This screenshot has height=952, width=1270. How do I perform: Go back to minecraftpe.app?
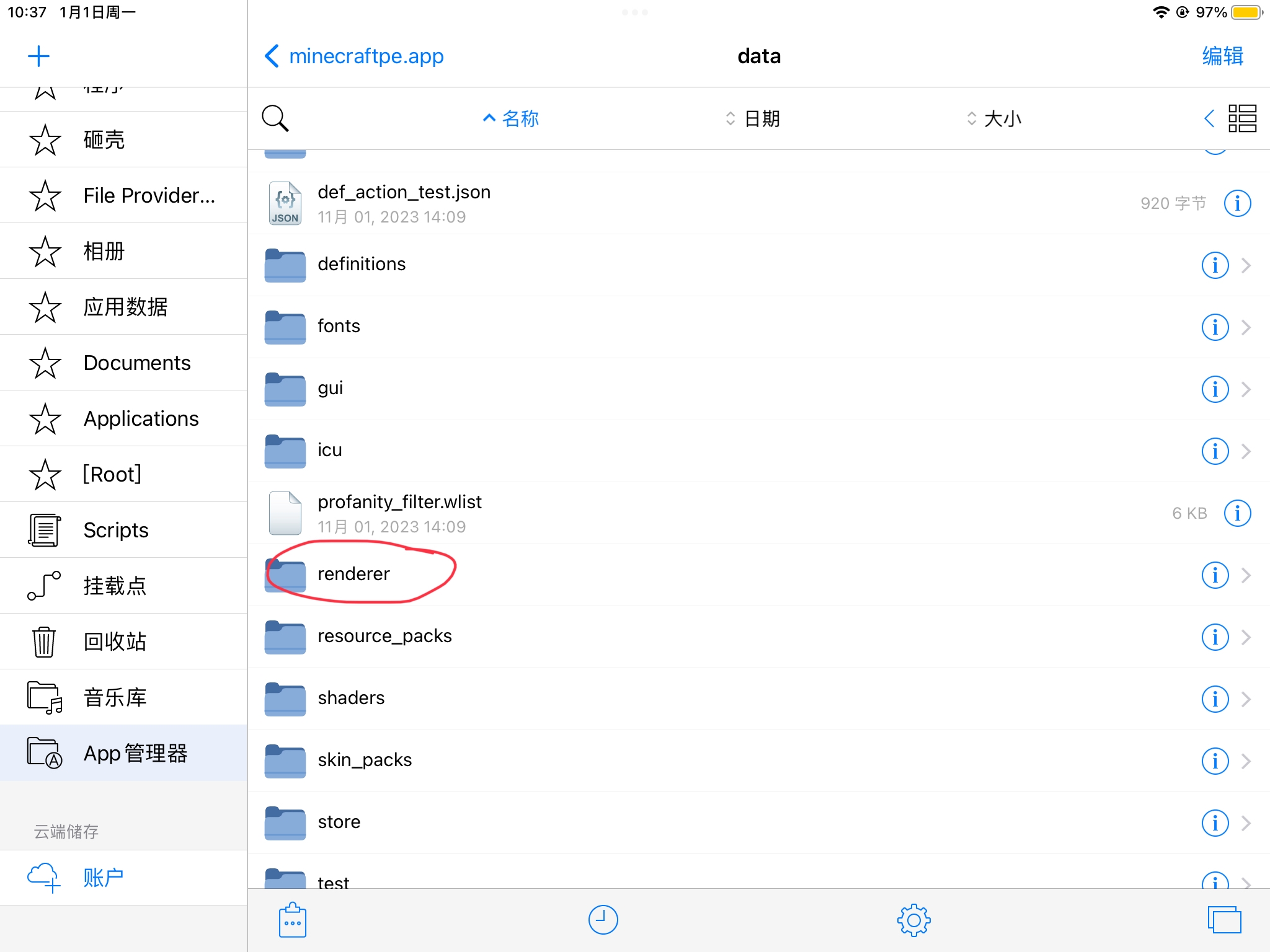(354, 56)
